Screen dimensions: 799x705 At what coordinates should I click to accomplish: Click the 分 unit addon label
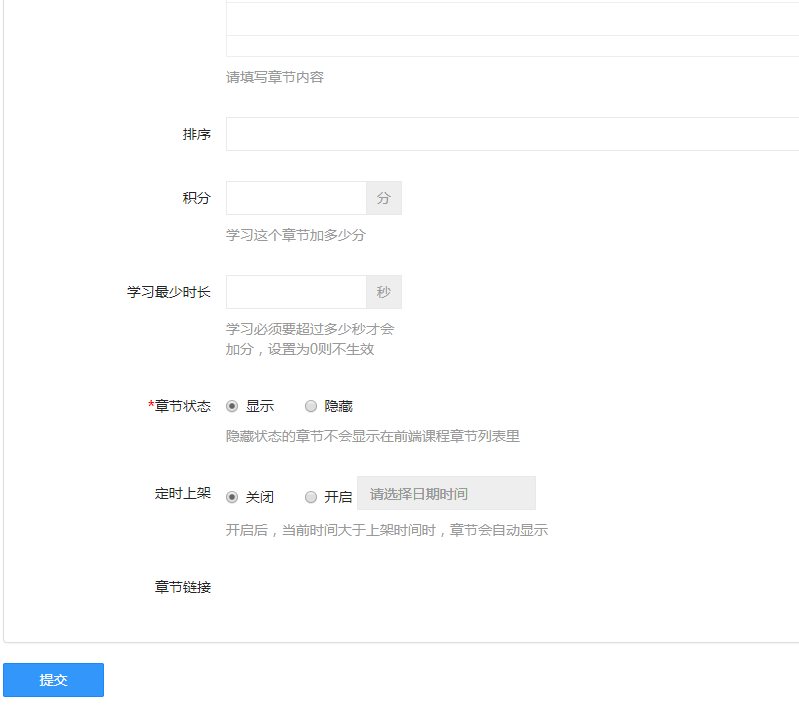tap(384, 198)
